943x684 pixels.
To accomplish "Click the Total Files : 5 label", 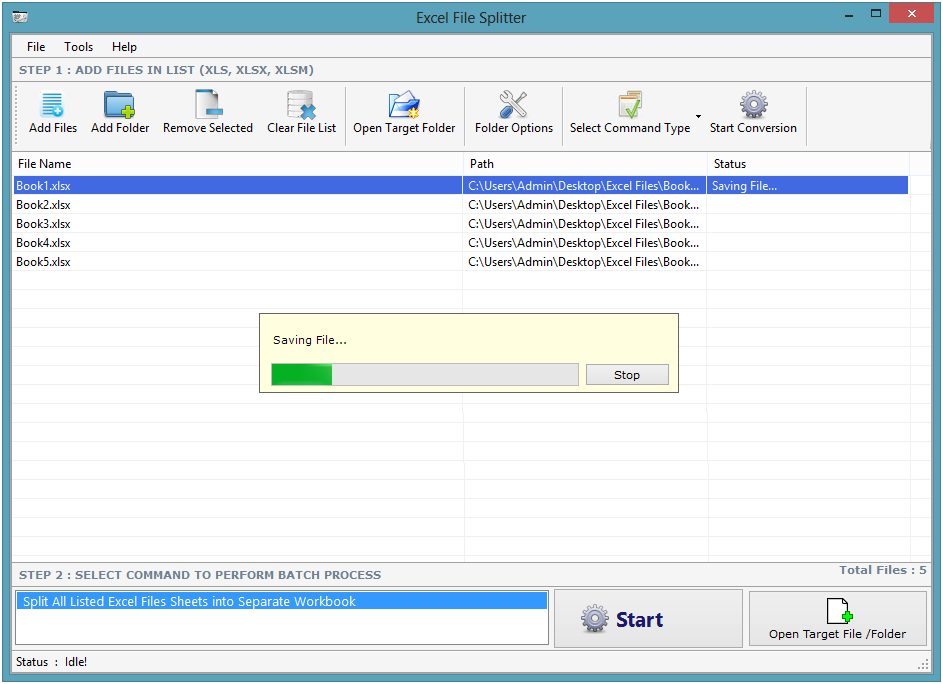I will pyautogui.click(x=882, y=570).
